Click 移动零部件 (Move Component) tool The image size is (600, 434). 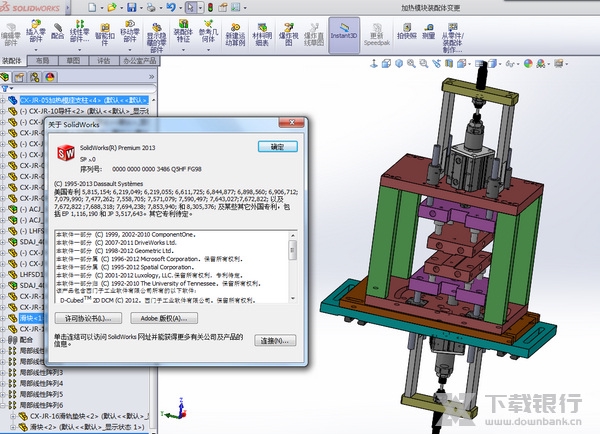(130, 31)
